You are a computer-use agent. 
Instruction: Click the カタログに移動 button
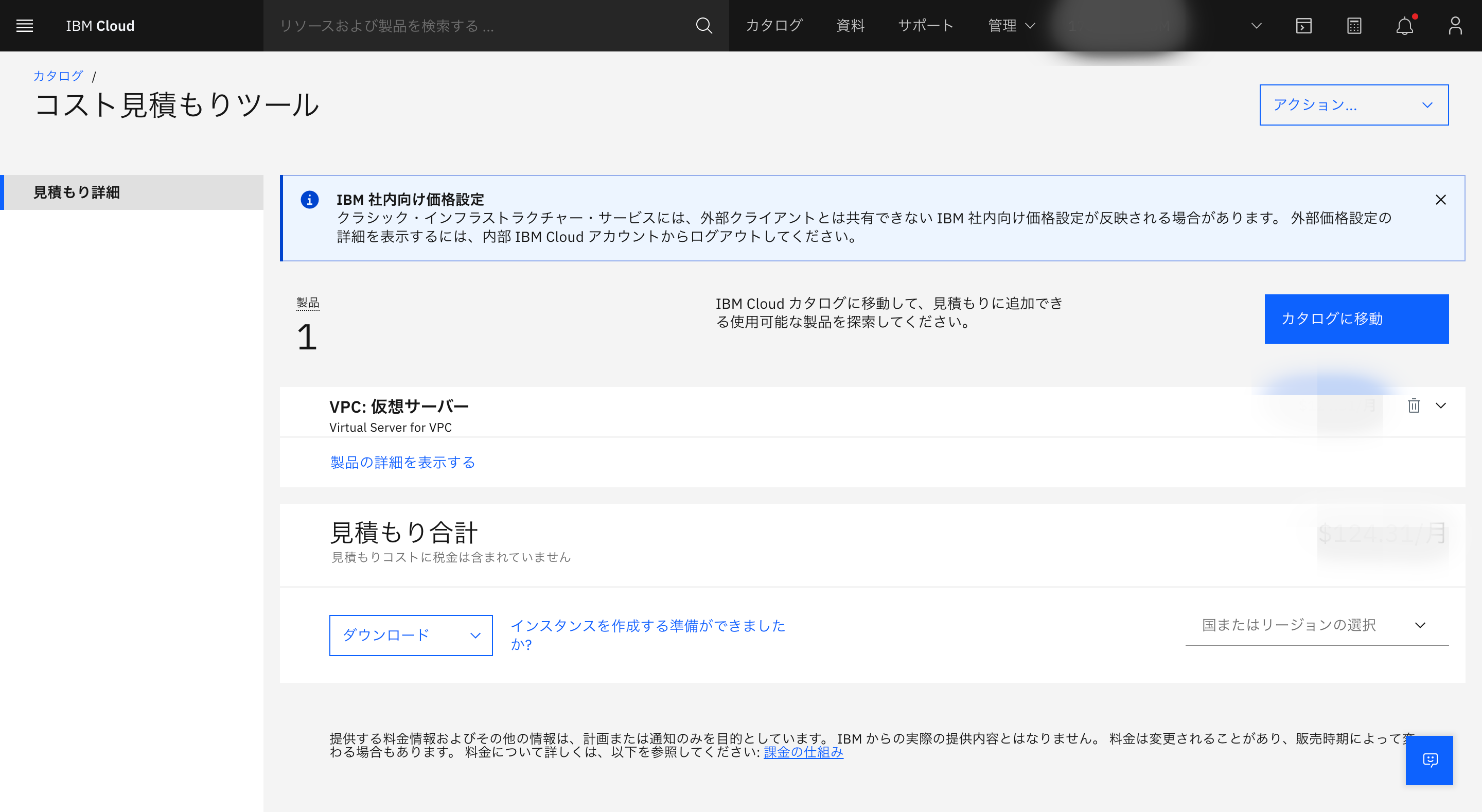(x=1356, y=319)
